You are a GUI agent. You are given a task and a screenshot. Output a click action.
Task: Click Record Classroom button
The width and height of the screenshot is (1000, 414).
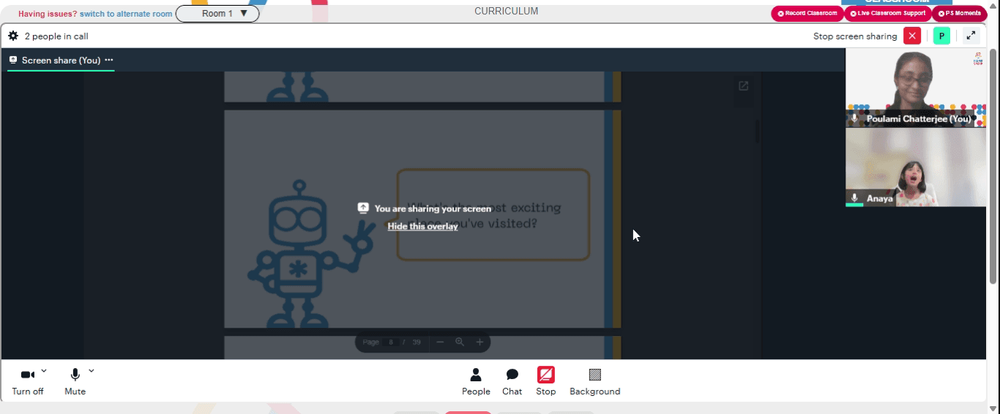coord(807,13)
